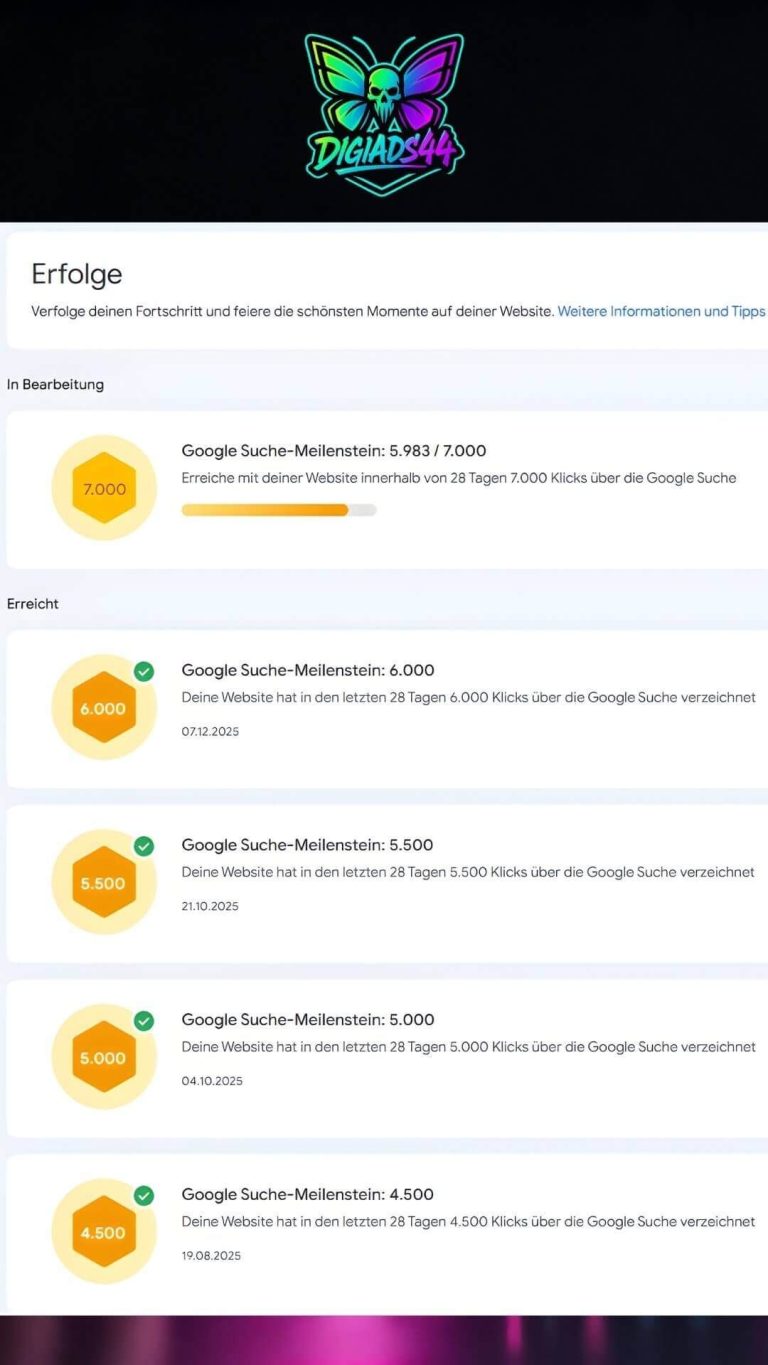Click the date 07.12.2025 on the 6.000 milestone
Image resolution: width=768 pixels, height=1365 pixels.
[209, 731]
